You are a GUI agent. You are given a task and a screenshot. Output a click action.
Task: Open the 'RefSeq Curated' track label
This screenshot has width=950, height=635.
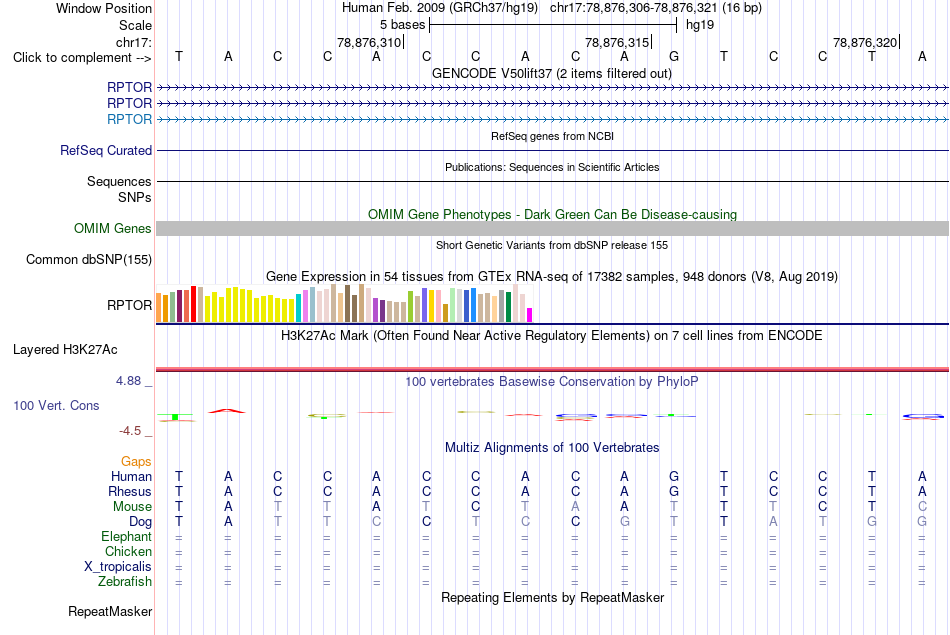[x=106, y=150]
